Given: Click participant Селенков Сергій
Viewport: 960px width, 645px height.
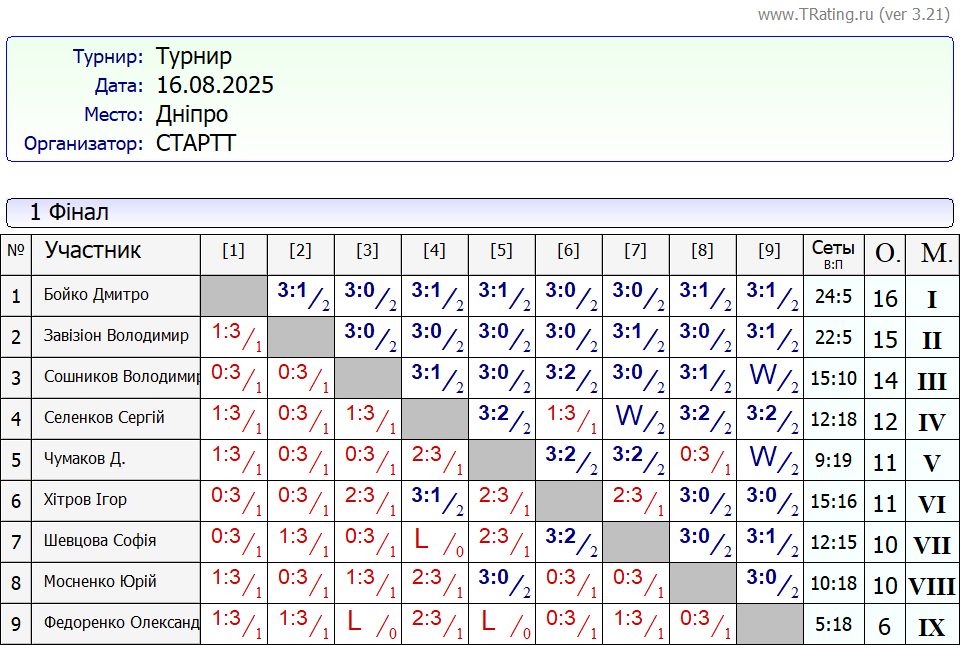Looking at the screenshot, I should point(104,418).
